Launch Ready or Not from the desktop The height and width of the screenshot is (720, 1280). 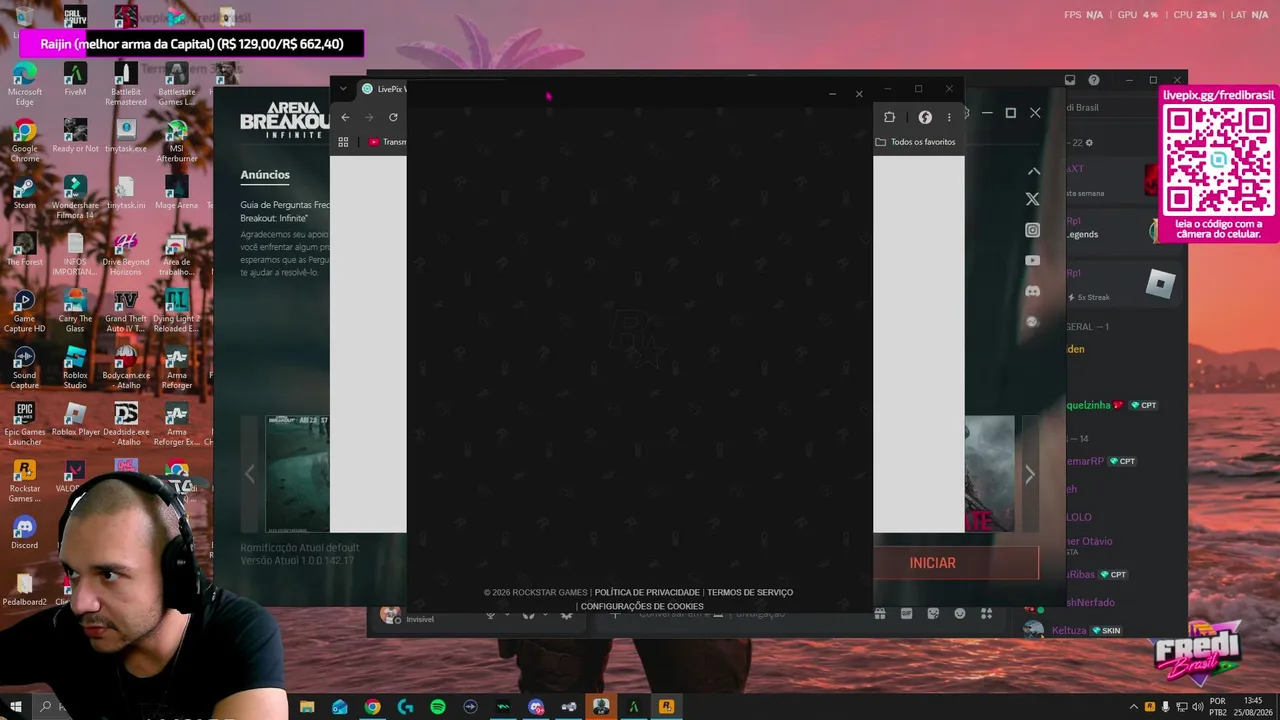75,136
